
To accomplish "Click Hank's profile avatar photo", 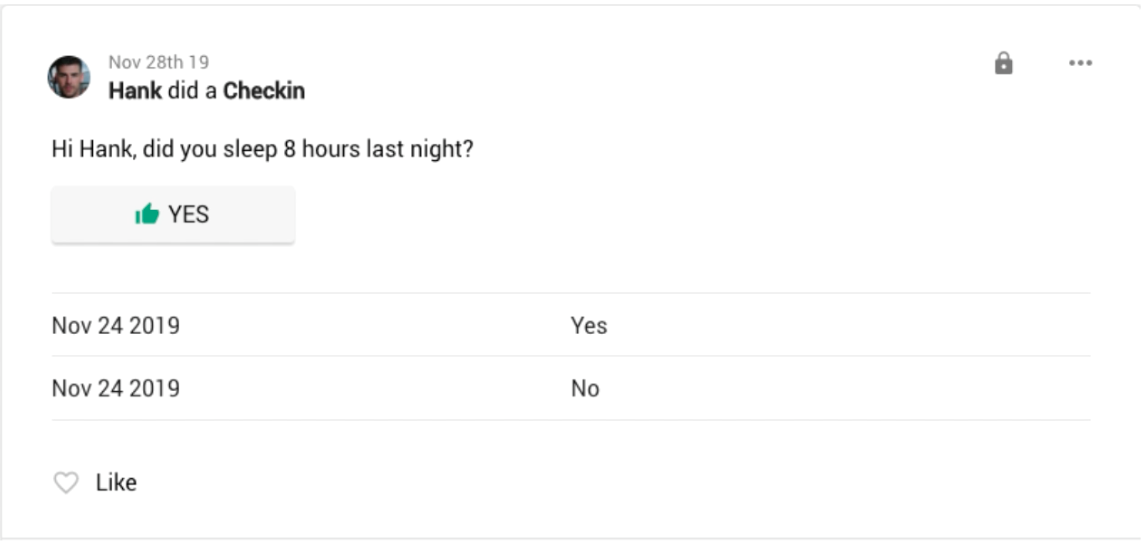I will tap(69, 77).
